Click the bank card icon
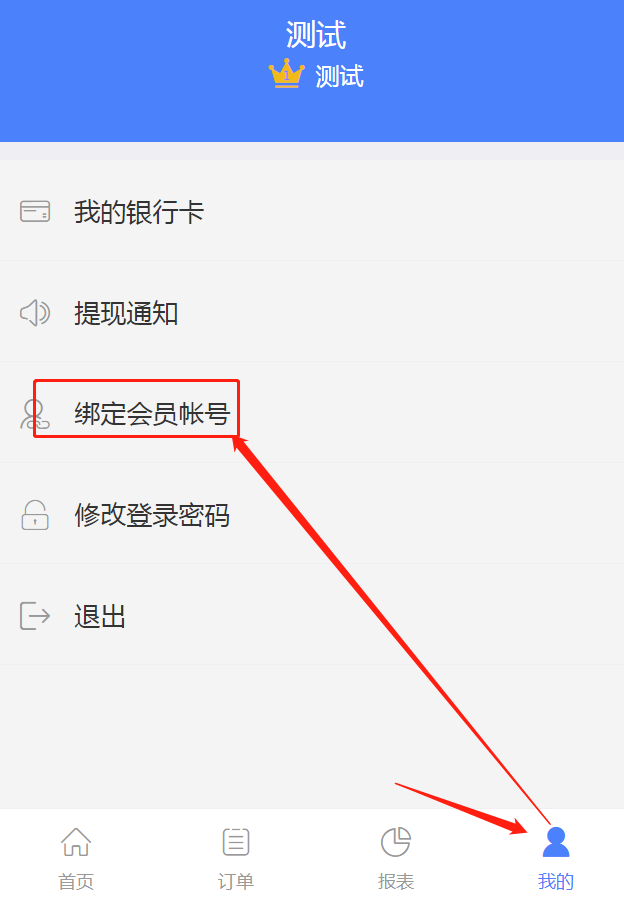The height and width of the screenshot is (902, 624). pyautogui.click(x=35, y=211)
